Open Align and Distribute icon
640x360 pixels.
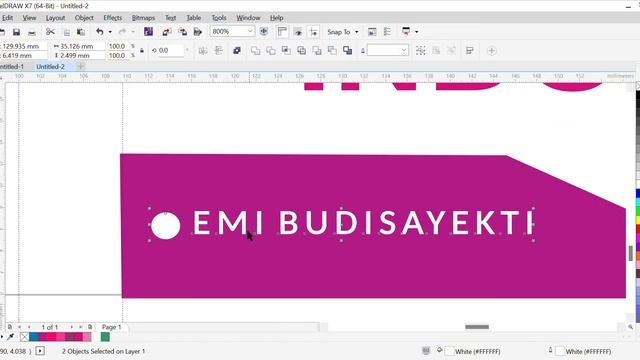(470, 51)
